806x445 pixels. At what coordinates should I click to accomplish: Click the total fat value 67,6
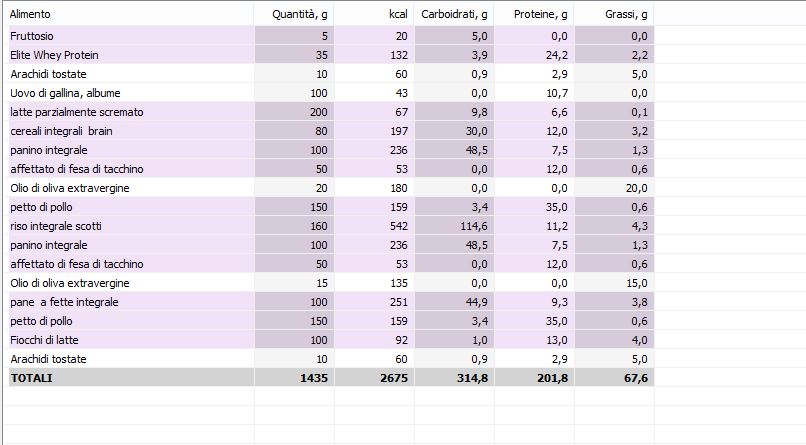pyautogui.click(x=633, y=378)
